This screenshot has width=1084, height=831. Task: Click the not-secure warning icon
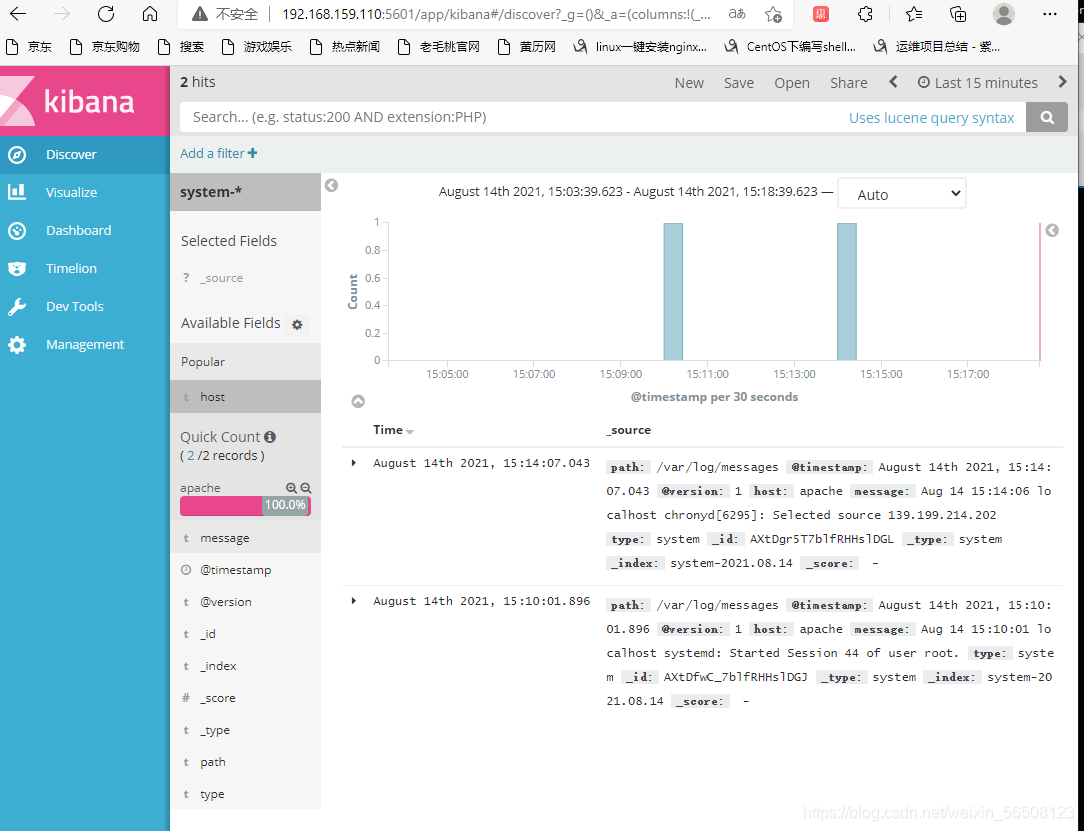click(199, 15)
